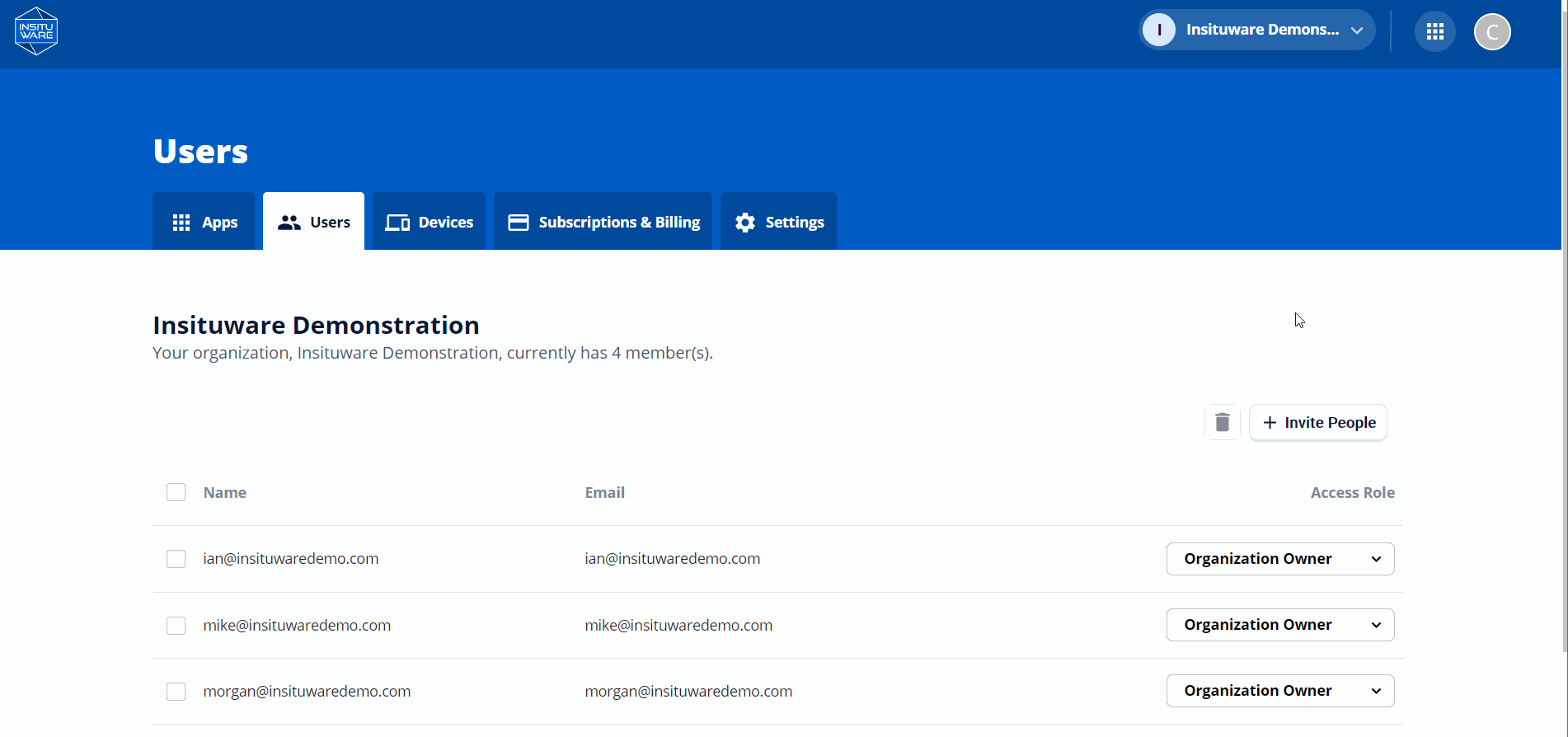1568x737 pixels.
Task: Click the Name column header
Action: coord(224,492)
